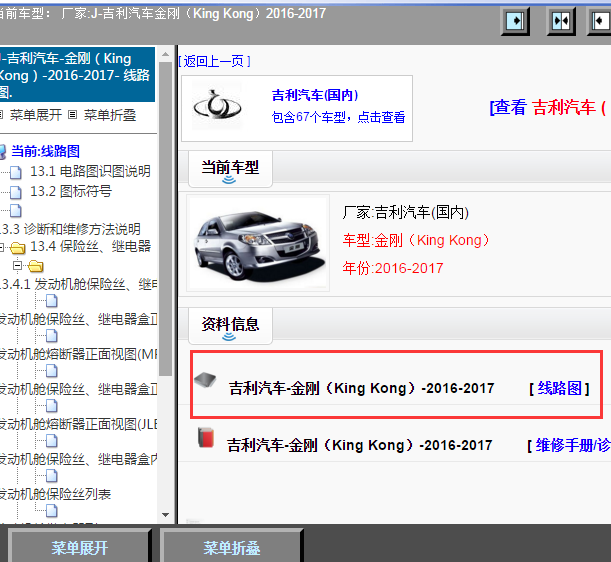Select the 资料信息 tab
The height and width of the screenshot is (562, 611).
pos(230,326)
